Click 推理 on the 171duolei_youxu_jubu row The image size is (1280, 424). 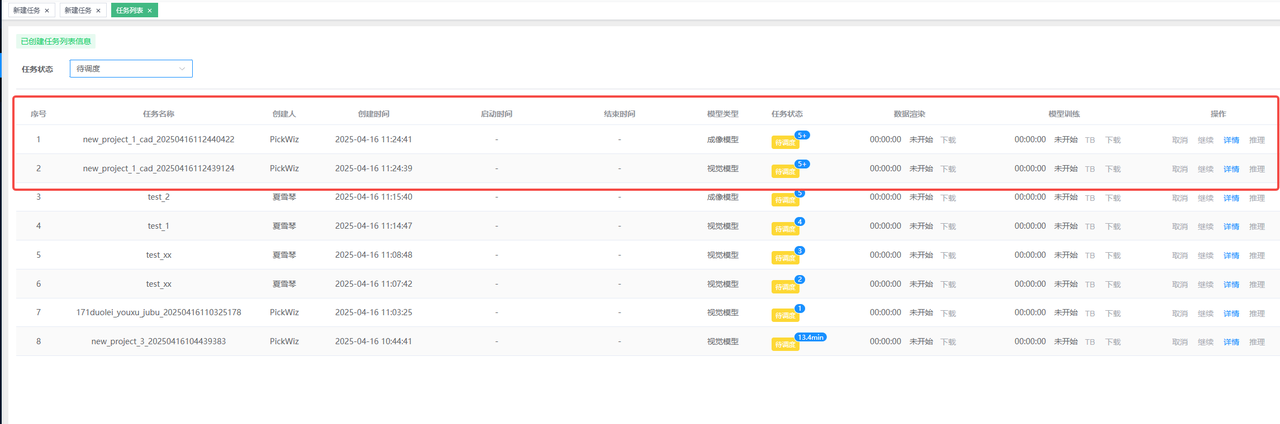pyautogui.click(x=1257, y=313)
